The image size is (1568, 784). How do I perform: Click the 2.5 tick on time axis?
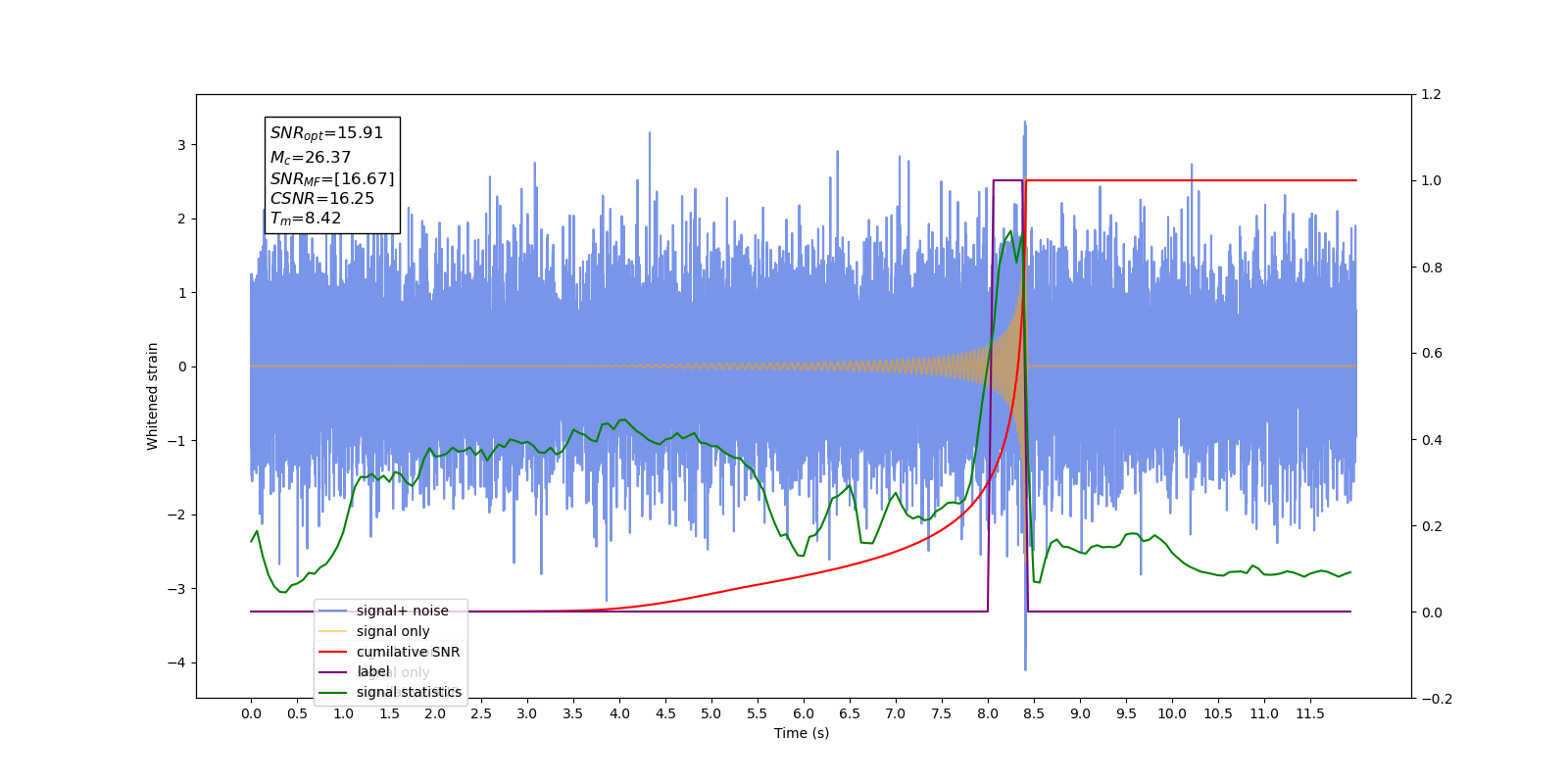click(x=481, y=713)
